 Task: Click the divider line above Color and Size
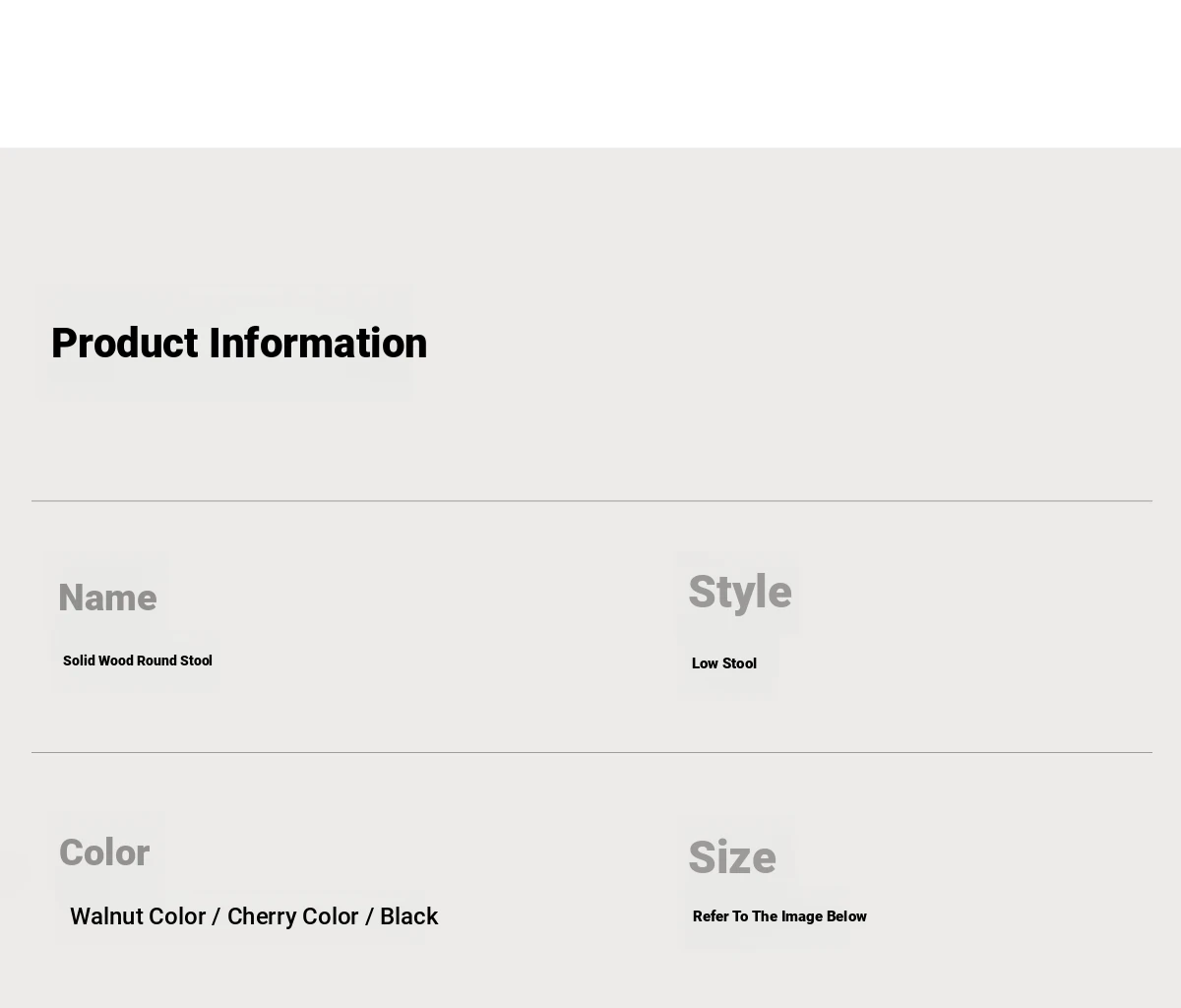[x=591, y=753]
